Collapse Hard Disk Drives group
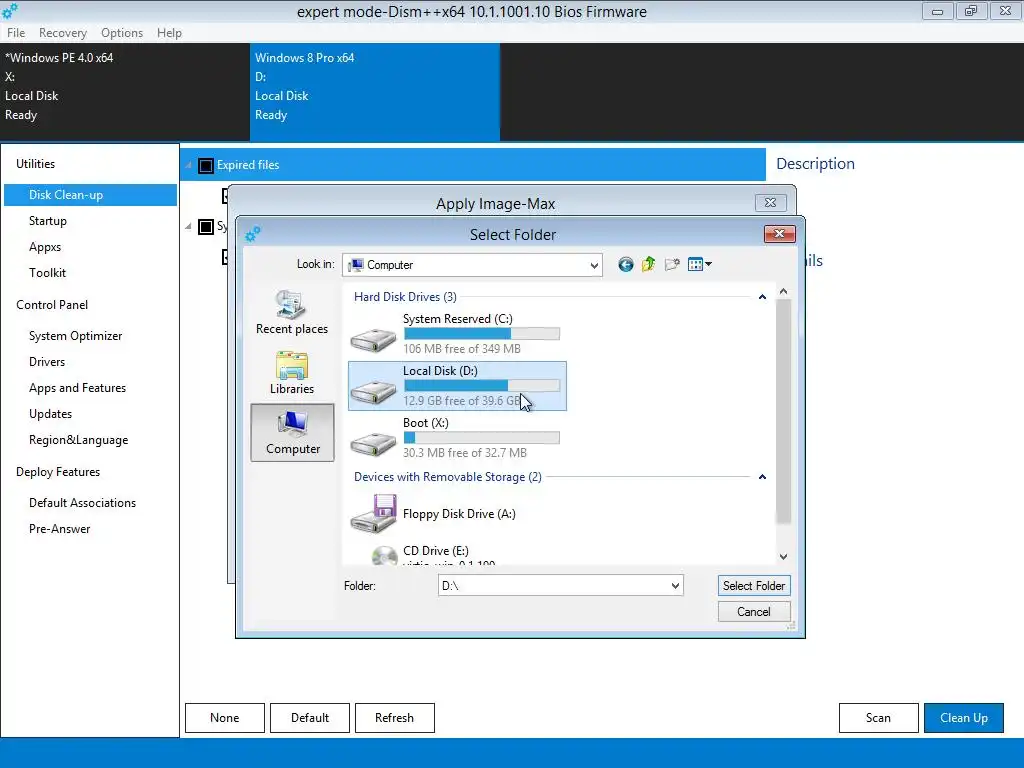Viewport: 1024px width, 768px height. (x=762, y=297)
